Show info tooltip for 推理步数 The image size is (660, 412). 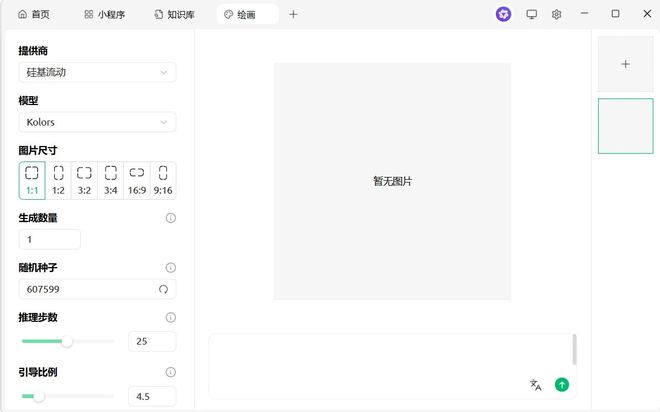coord(170,317)
